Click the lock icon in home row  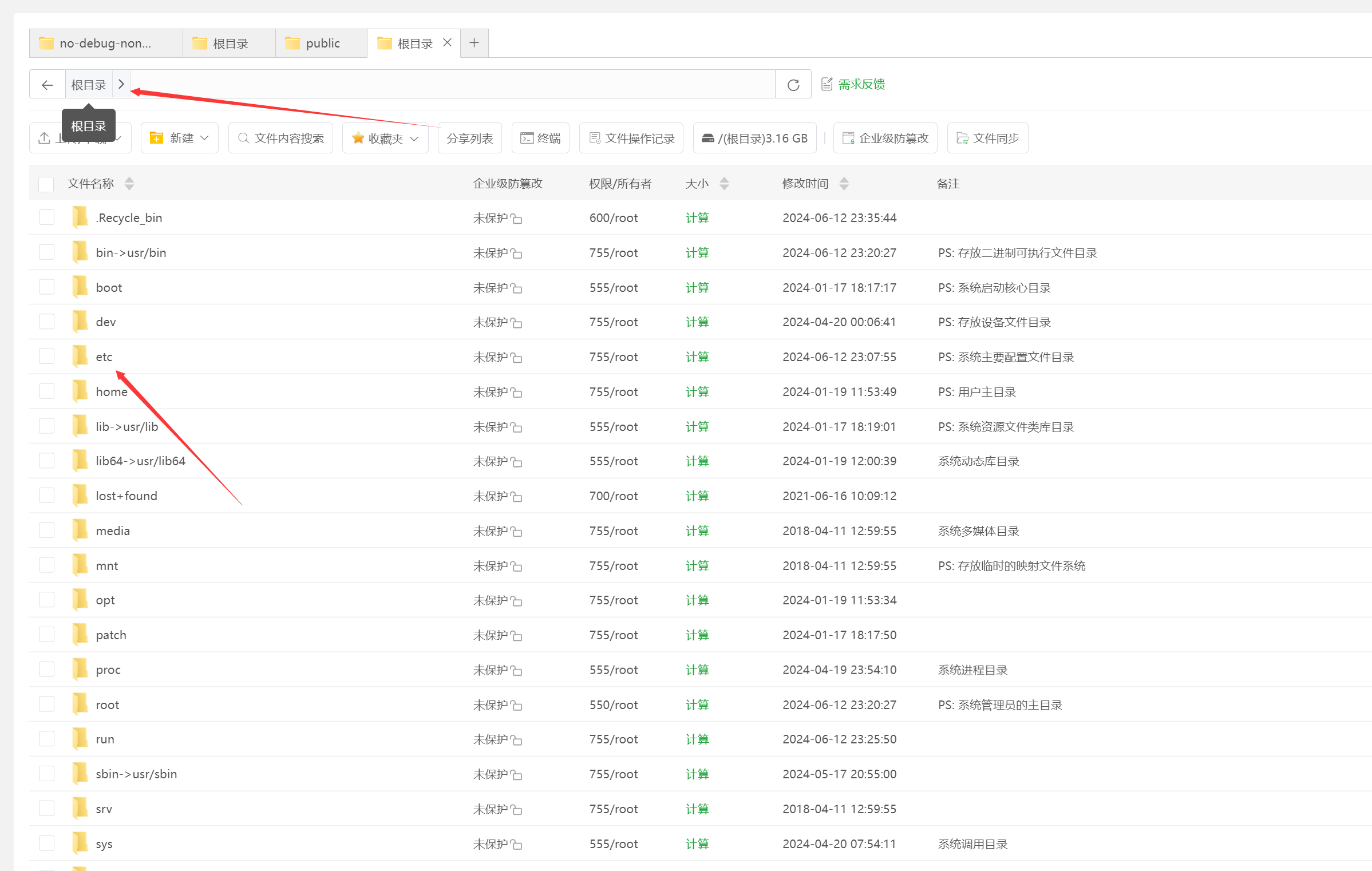pos(516,392)
